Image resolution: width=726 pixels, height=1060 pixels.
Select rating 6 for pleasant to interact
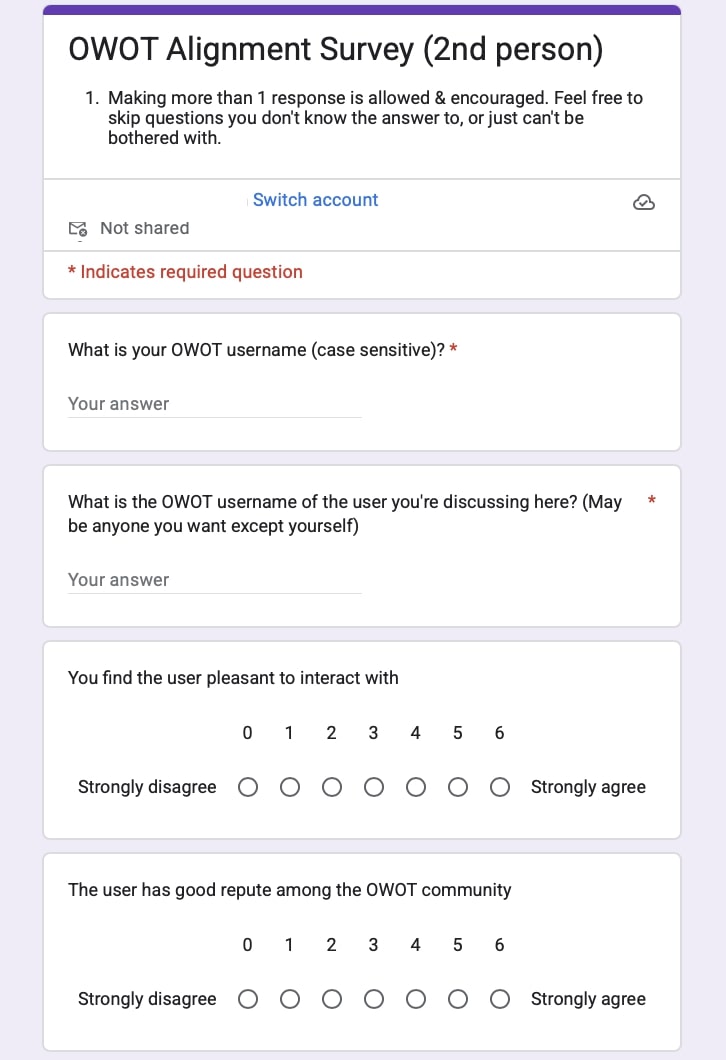tap(500, 788)
